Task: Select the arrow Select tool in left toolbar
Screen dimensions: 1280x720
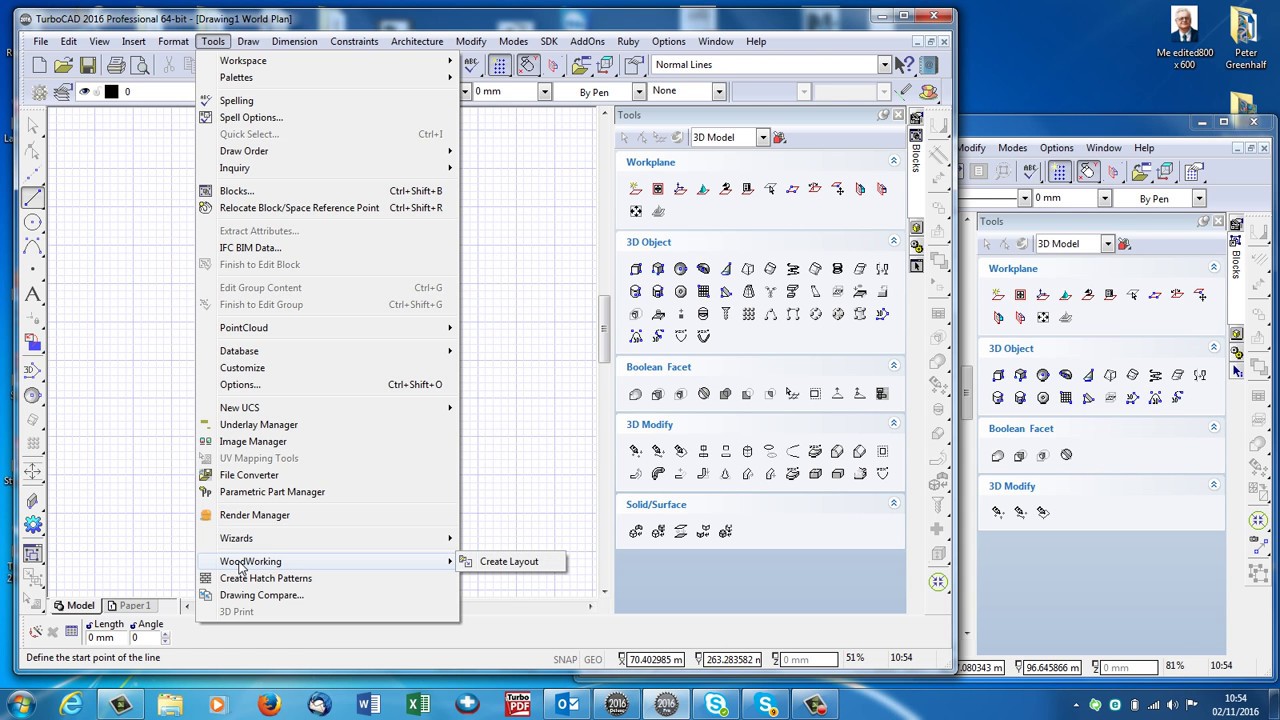Action: [x=33, y=125]
